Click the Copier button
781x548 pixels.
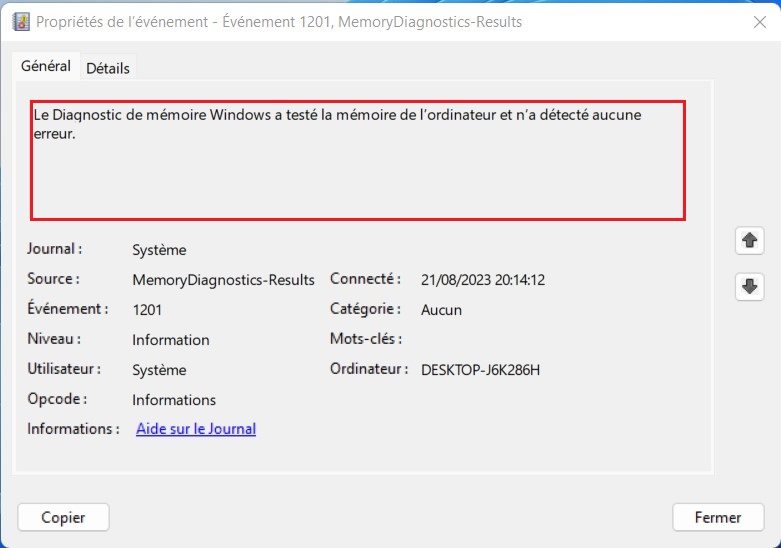point(63,517)
